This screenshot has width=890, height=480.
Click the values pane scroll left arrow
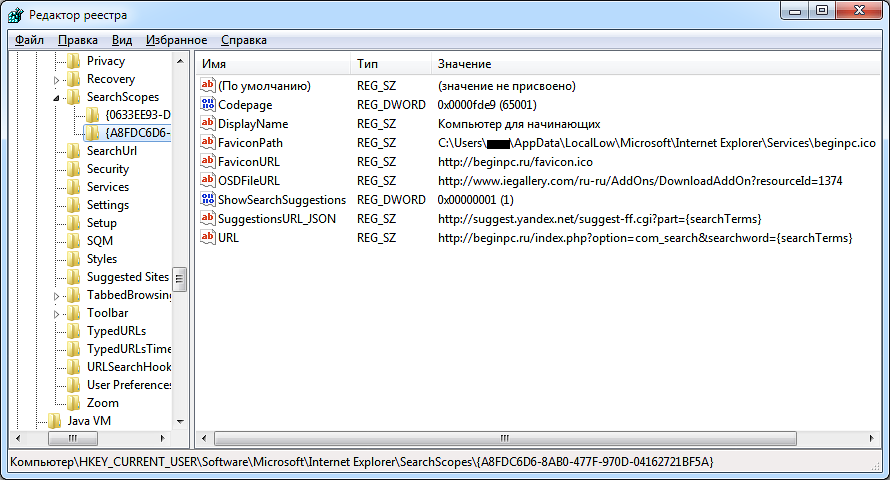coord(204,438)
